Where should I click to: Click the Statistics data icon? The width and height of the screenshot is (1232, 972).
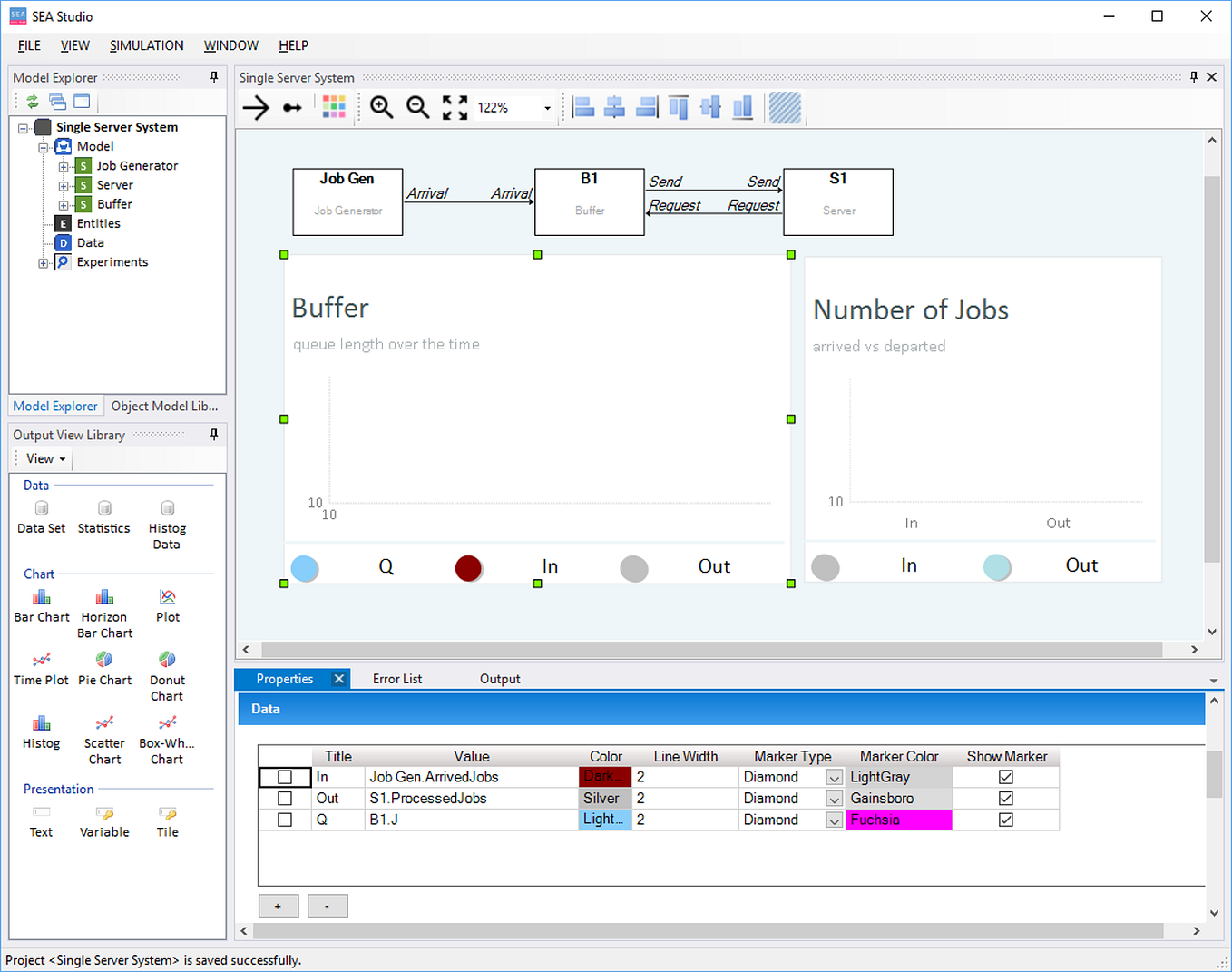point(103,509)
